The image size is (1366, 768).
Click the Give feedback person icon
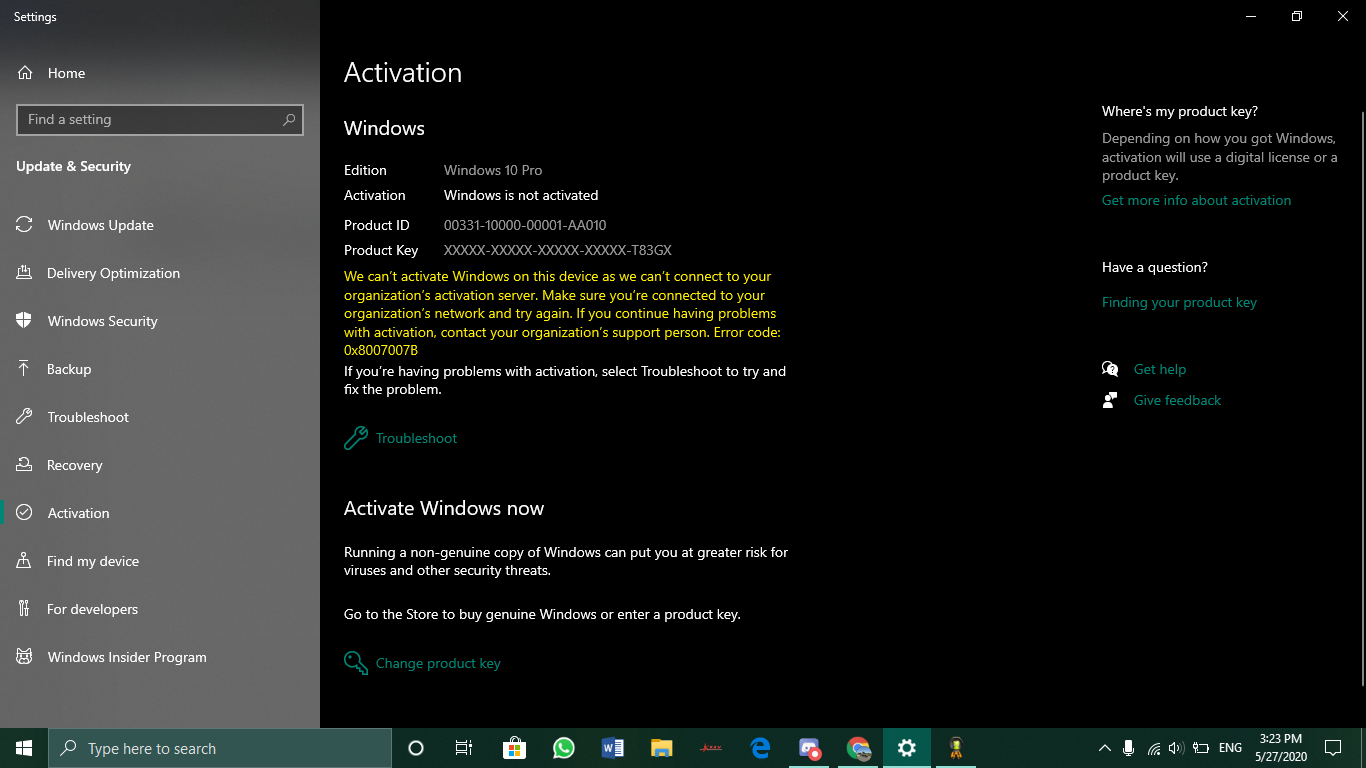pyautogui.click(x=1110, y=400)
